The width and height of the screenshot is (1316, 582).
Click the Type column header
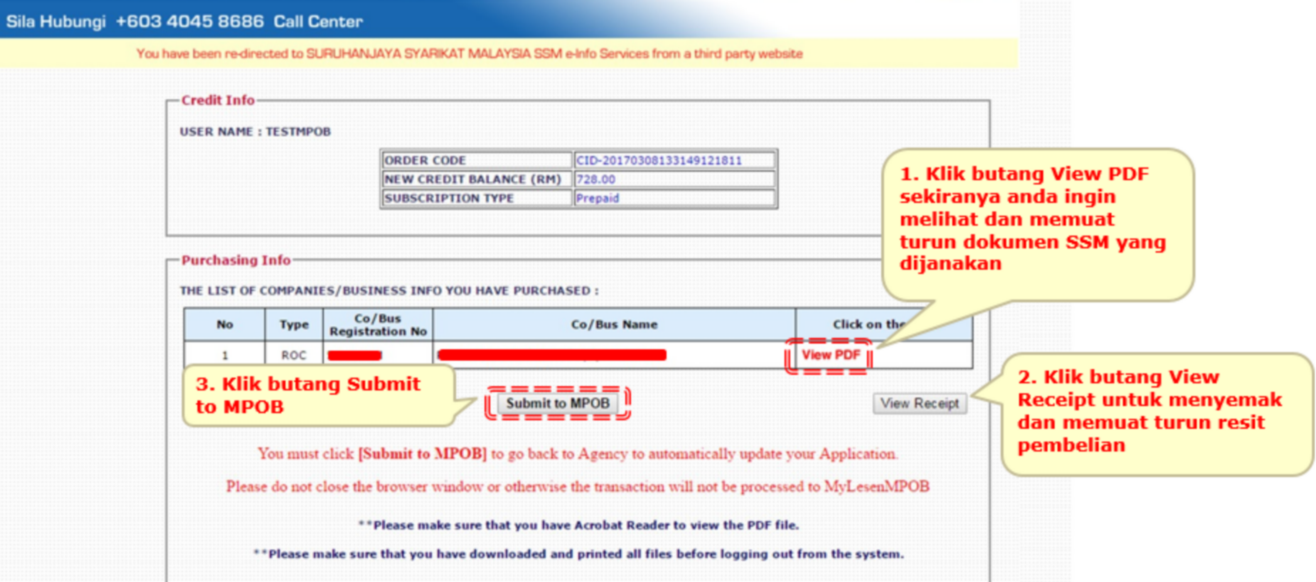pyautogui.click(x=294, y=325)
